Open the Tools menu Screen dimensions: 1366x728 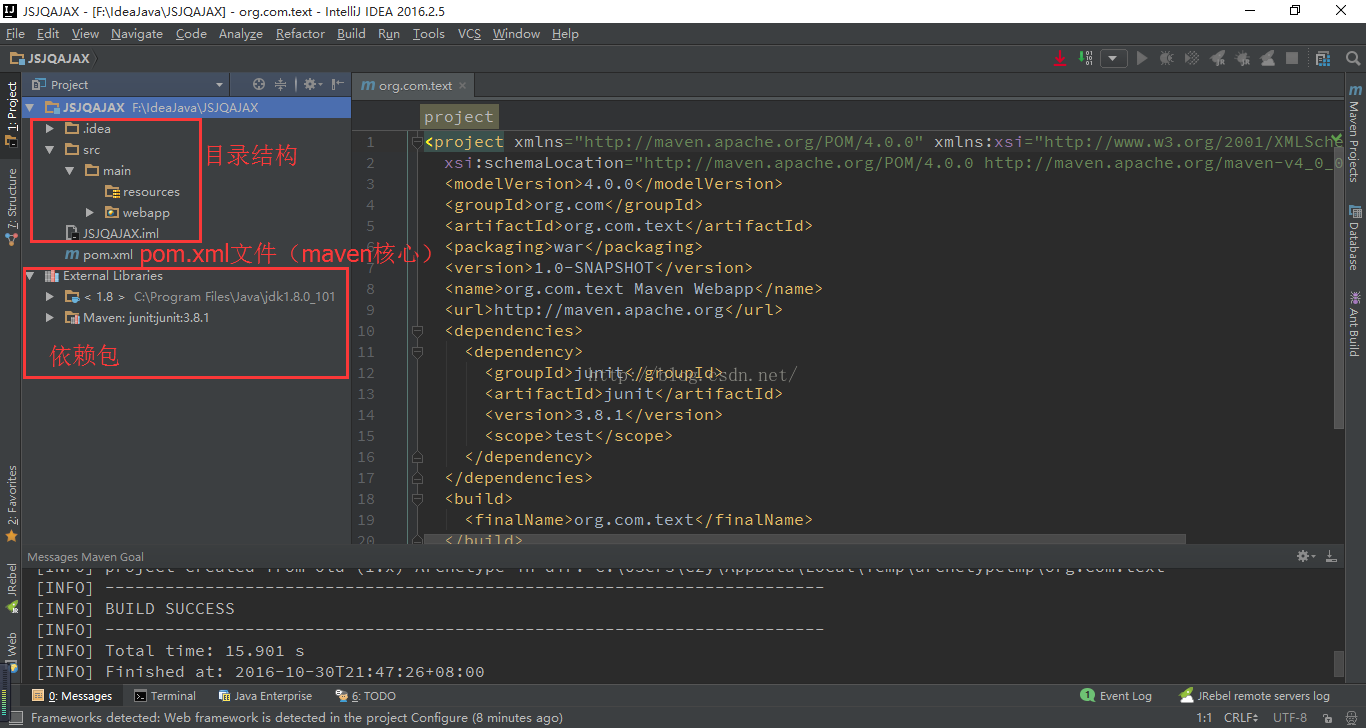pyautogui.click(x=428, y=33)
